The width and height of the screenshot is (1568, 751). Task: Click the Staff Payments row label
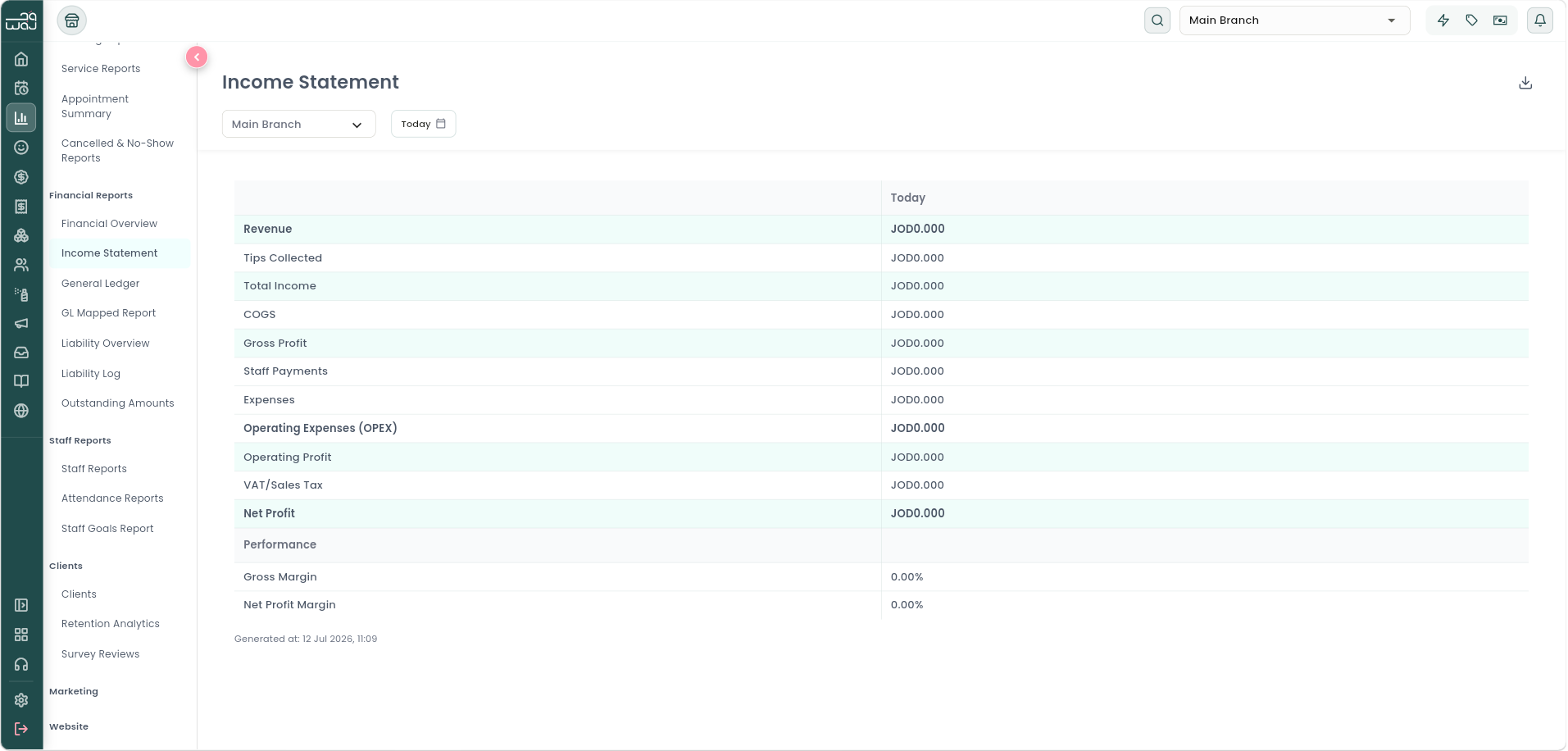point(285,371)
